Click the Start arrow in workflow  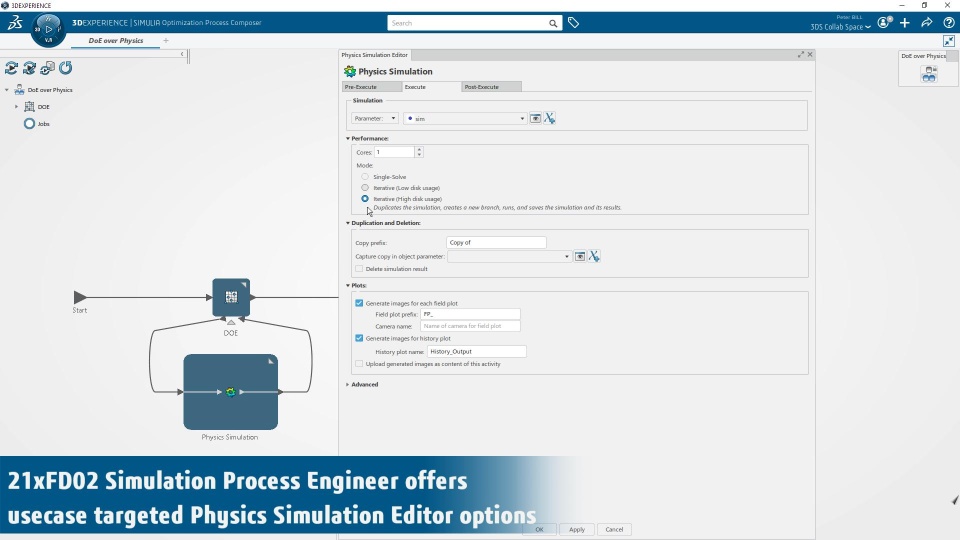[80, 298]
